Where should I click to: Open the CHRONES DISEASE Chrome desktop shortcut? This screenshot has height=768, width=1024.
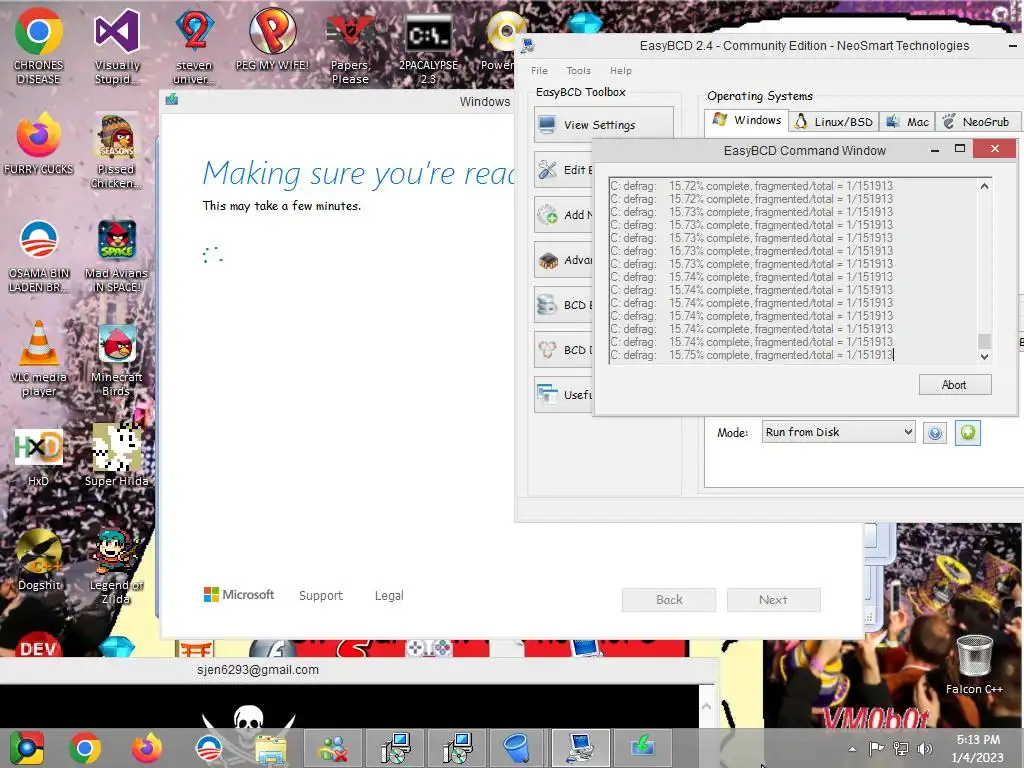(39, 46)
